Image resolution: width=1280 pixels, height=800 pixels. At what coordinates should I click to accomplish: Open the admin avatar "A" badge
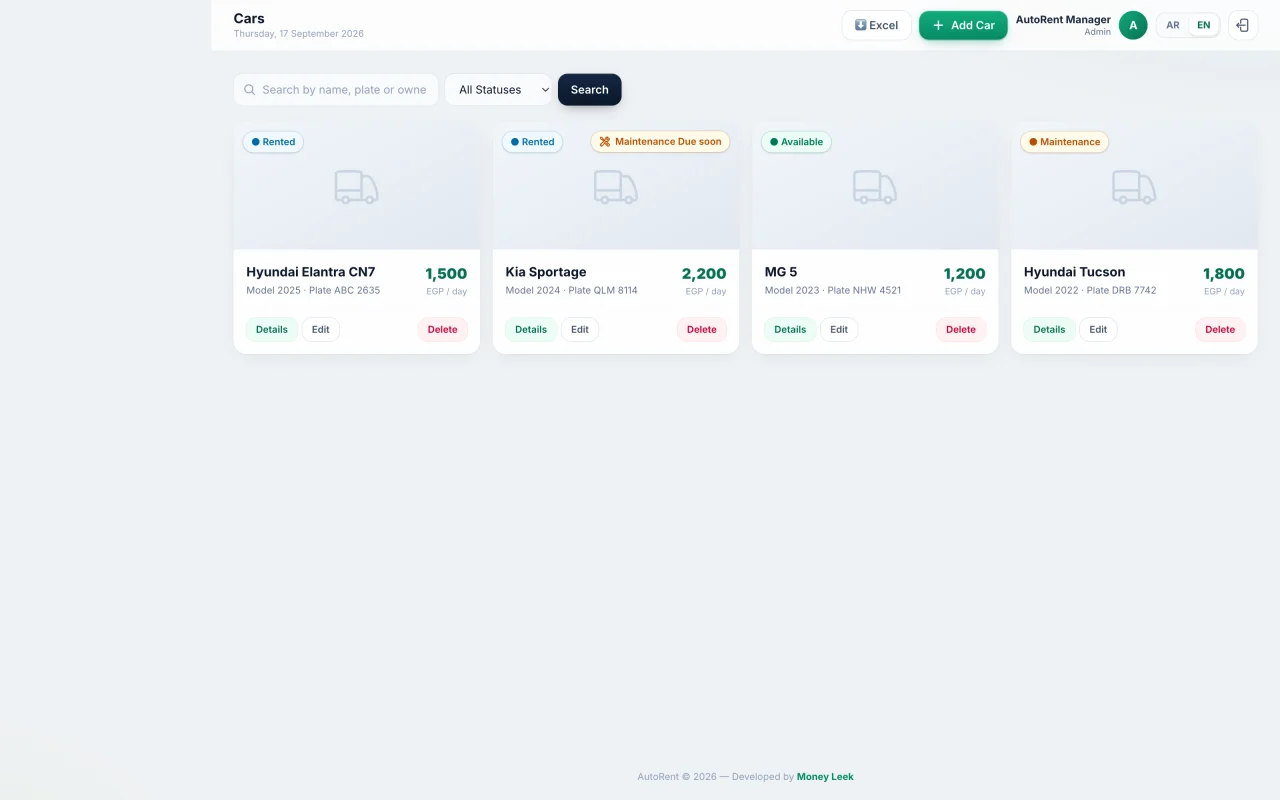[1133, 25]
